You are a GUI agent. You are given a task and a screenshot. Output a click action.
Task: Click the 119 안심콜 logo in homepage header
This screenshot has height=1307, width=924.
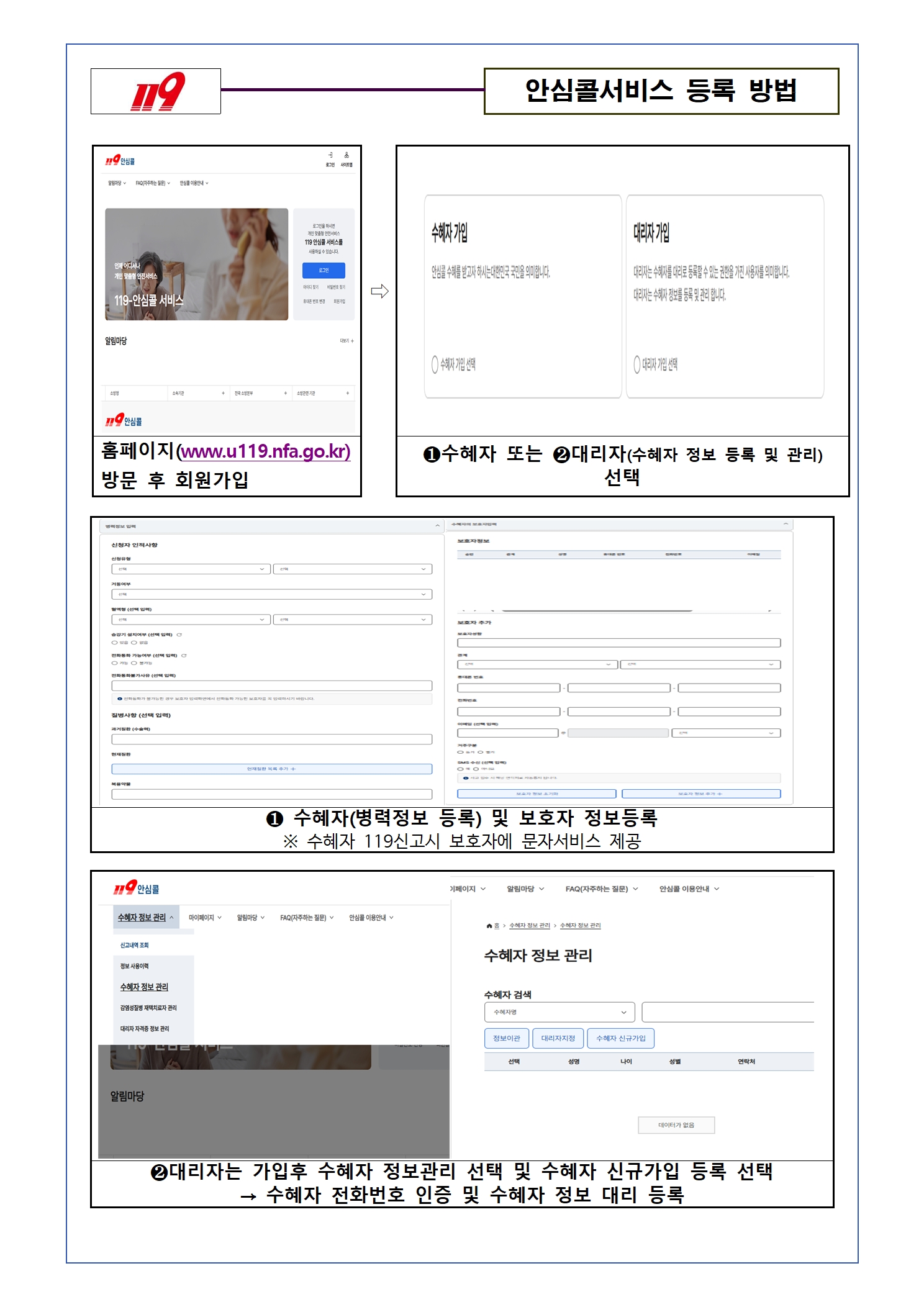point(120,161)
